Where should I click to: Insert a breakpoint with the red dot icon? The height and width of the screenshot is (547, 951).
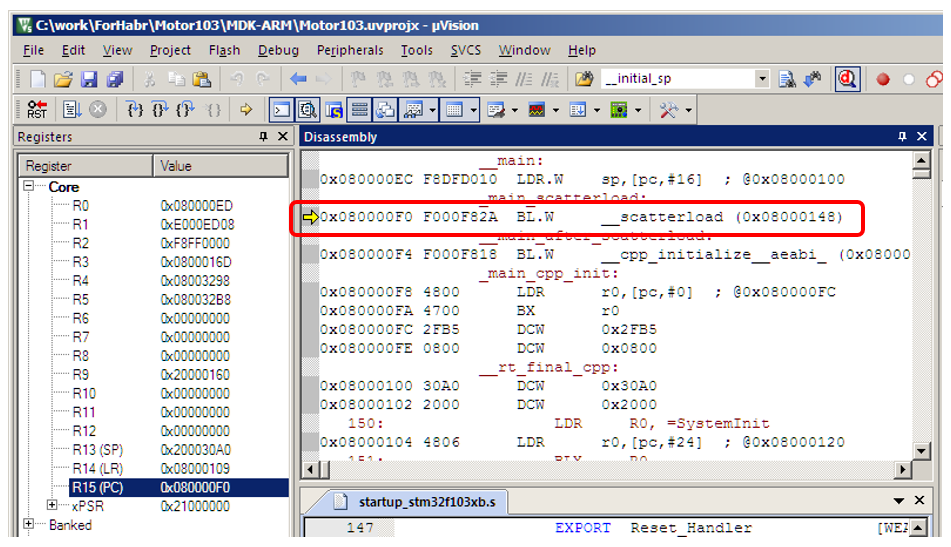pos(883,79)
